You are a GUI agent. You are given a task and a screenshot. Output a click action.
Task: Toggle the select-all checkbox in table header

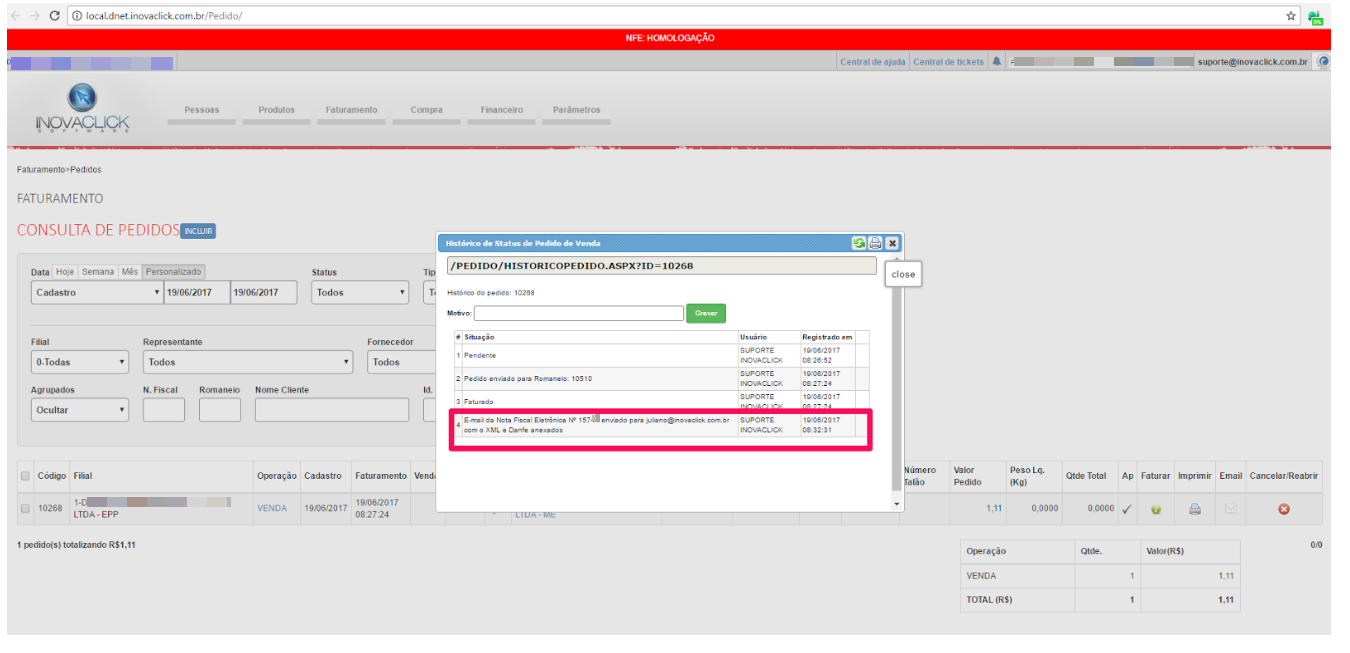point(26,476)
